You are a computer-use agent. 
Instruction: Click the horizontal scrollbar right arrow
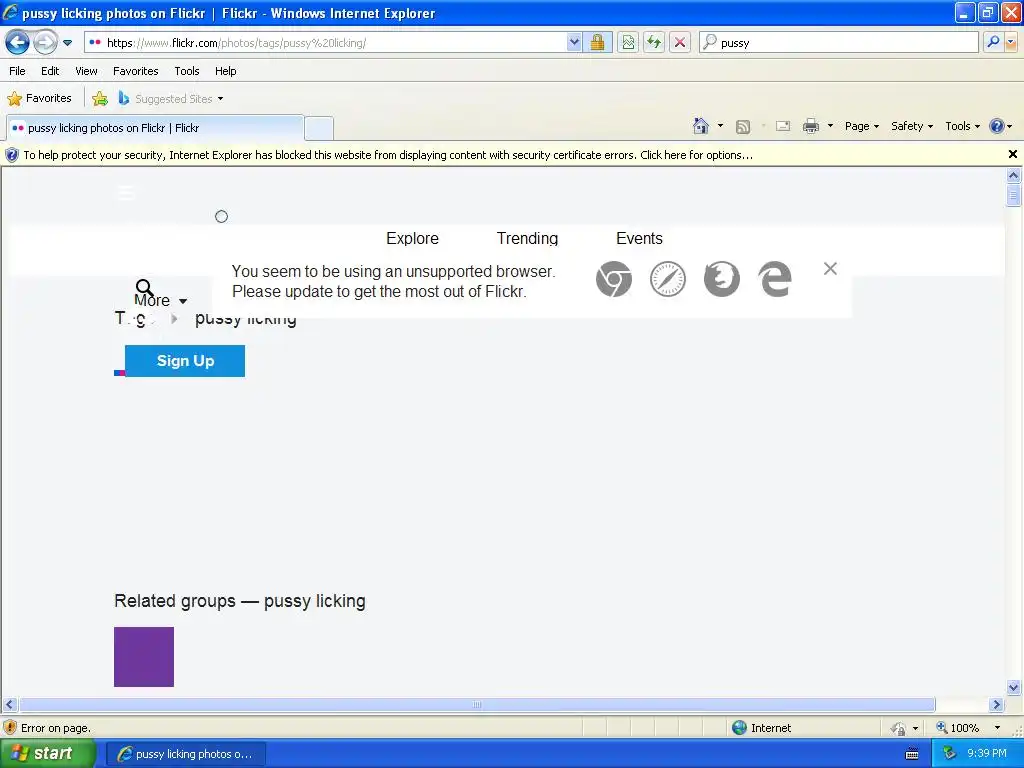pyautogui.click(x=996, y=705)
